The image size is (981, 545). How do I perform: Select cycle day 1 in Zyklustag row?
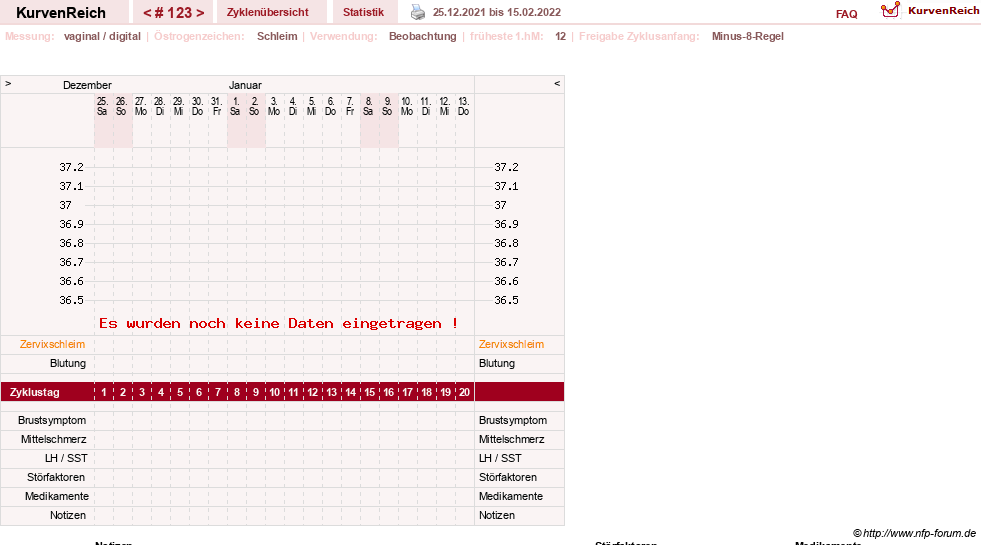point(104,392)
